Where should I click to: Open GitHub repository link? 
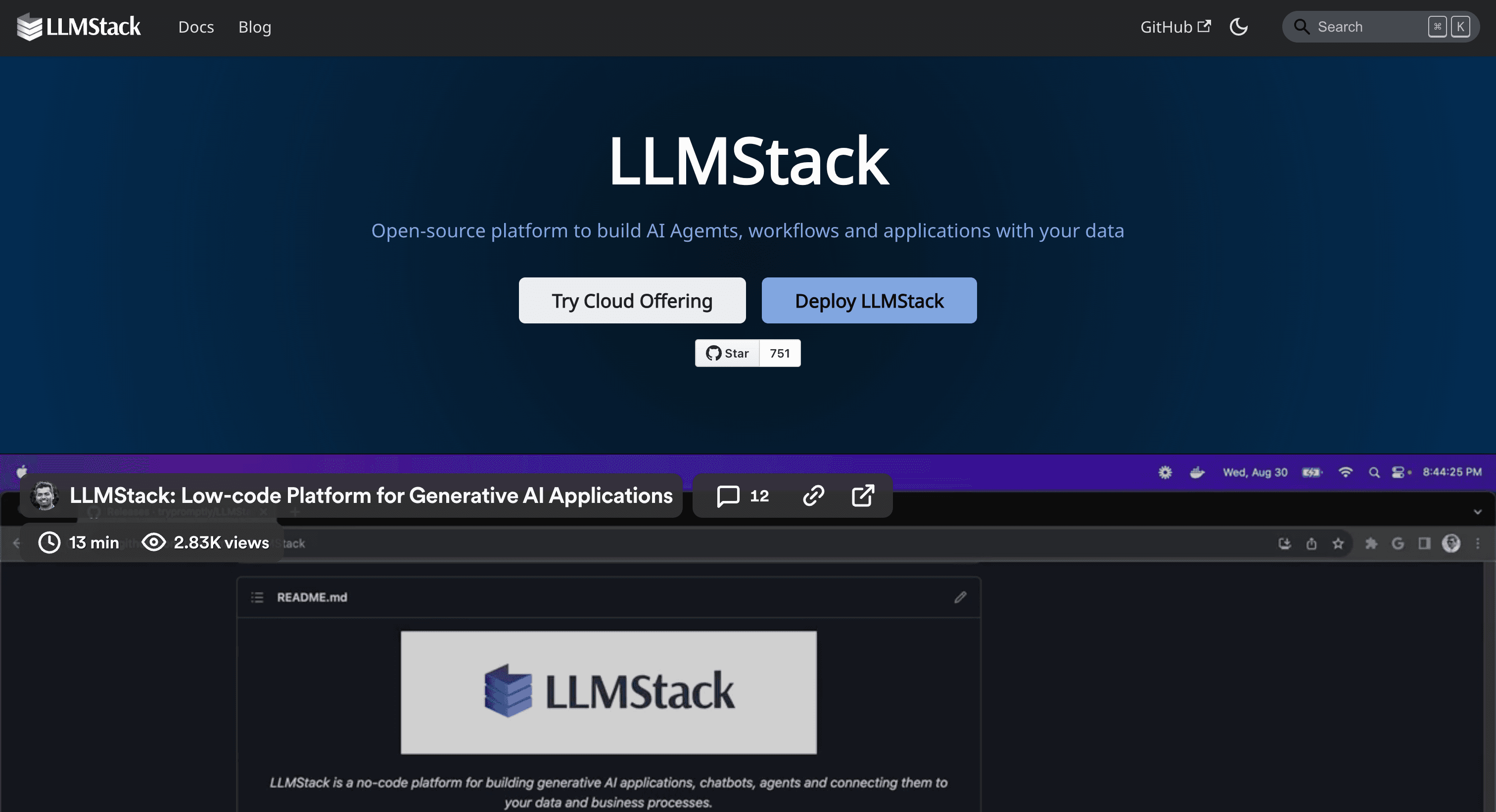tap(1175, 27)
